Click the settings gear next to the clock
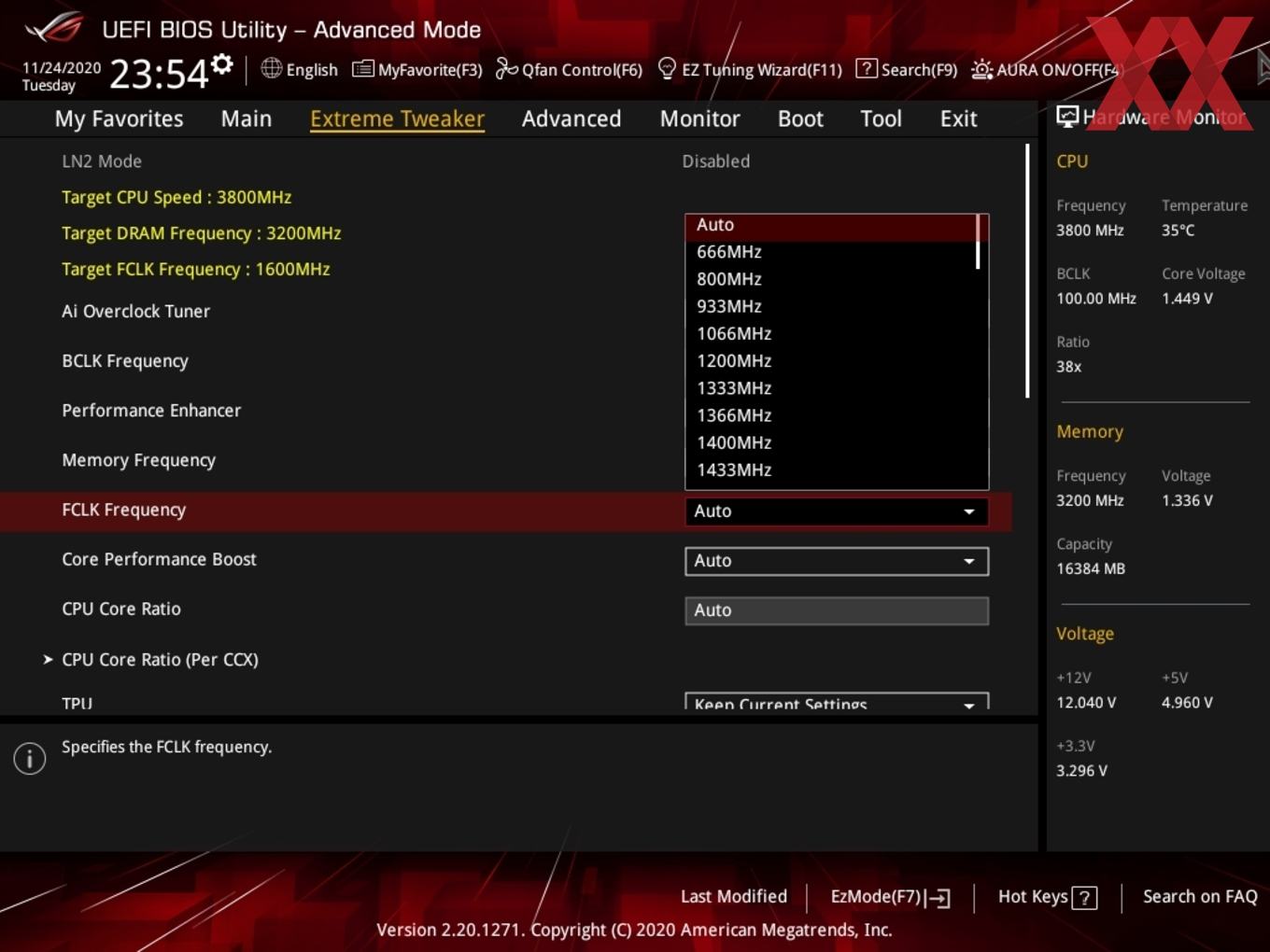 tap(221, 63)
